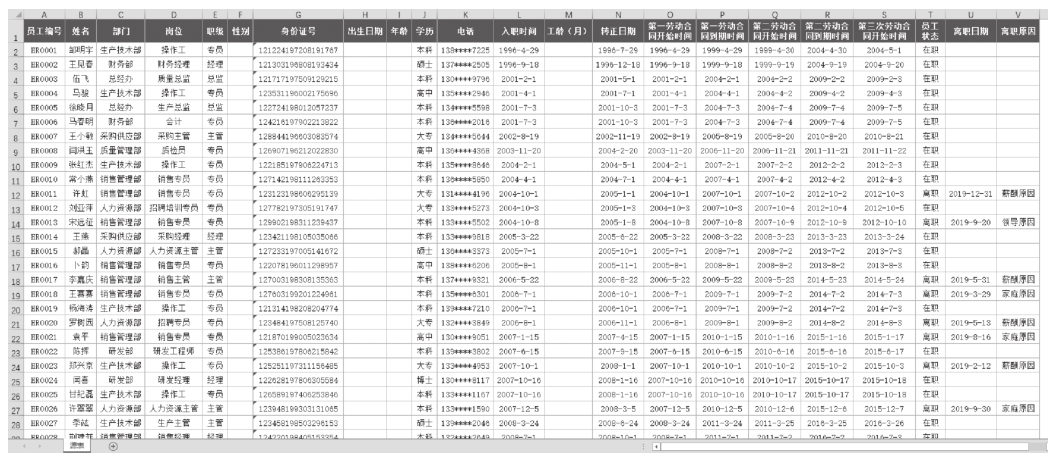The width and height of the screenshot is (1051, 456).
Task: Select the position cell 生产主管
Action: 174,424
